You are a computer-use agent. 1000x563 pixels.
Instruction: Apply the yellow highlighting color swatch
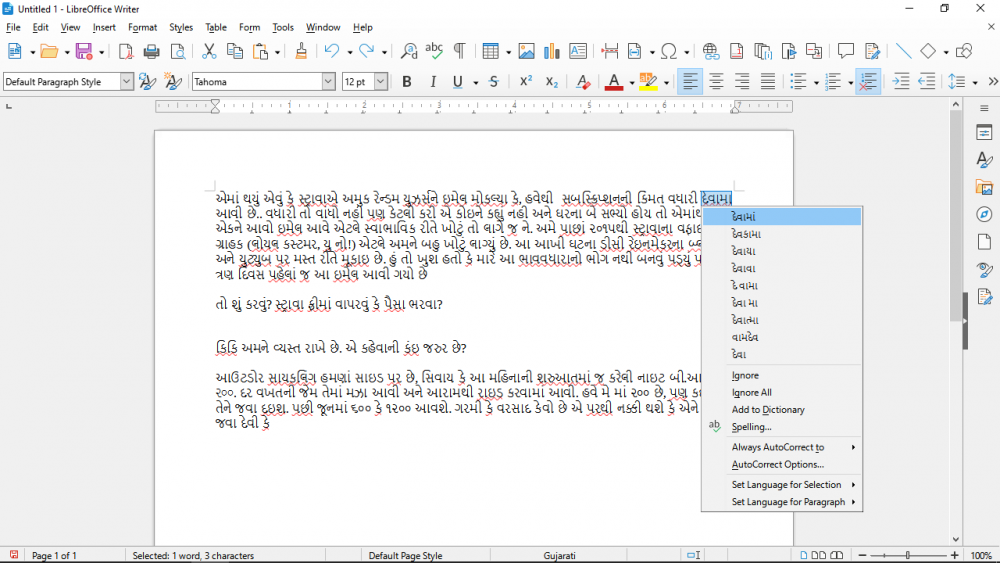point(648,82)
